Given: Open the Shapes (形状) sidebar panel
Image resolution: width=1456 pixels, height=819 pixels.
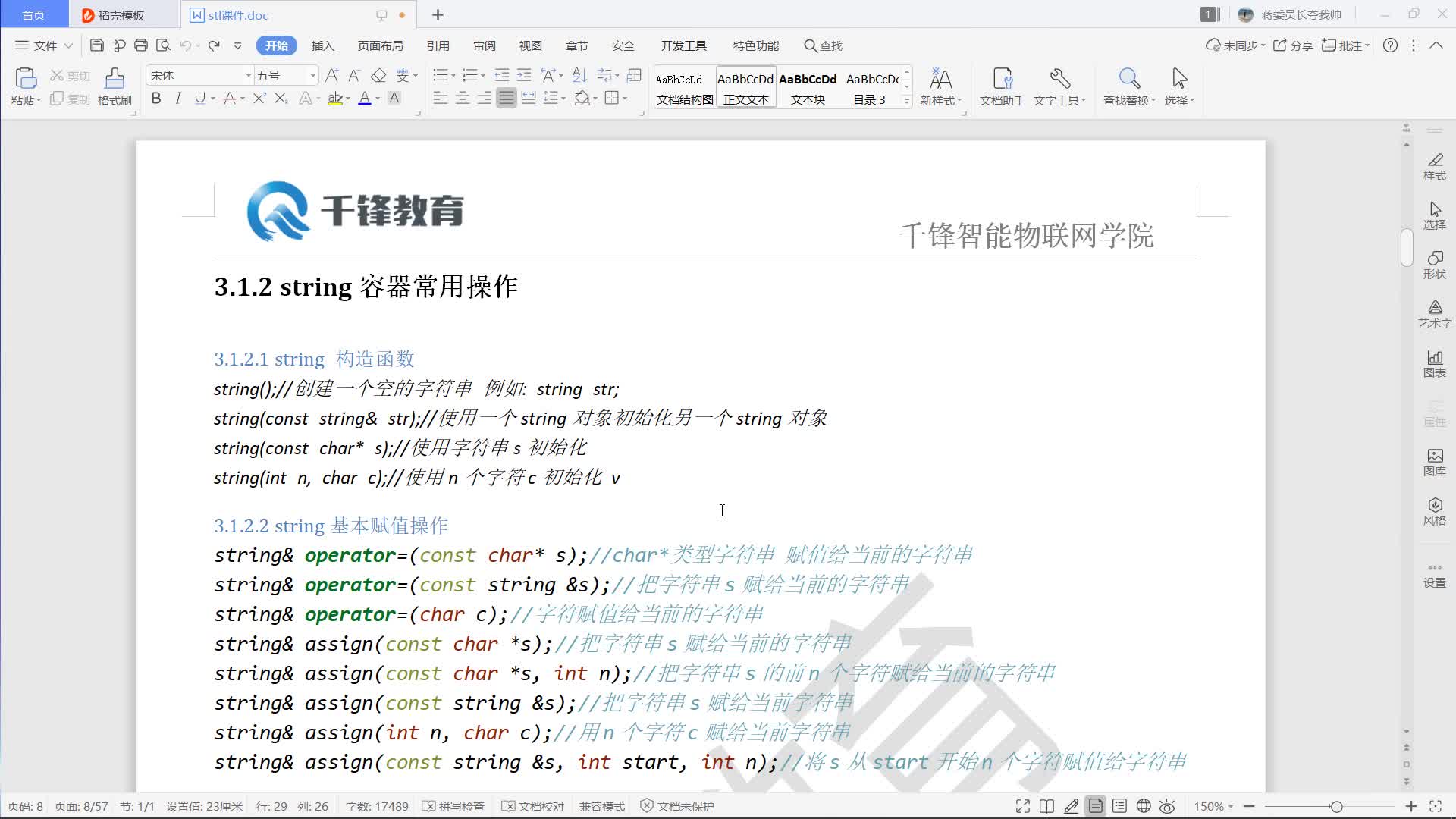Looking at the screenshot, I should 1435,265.
